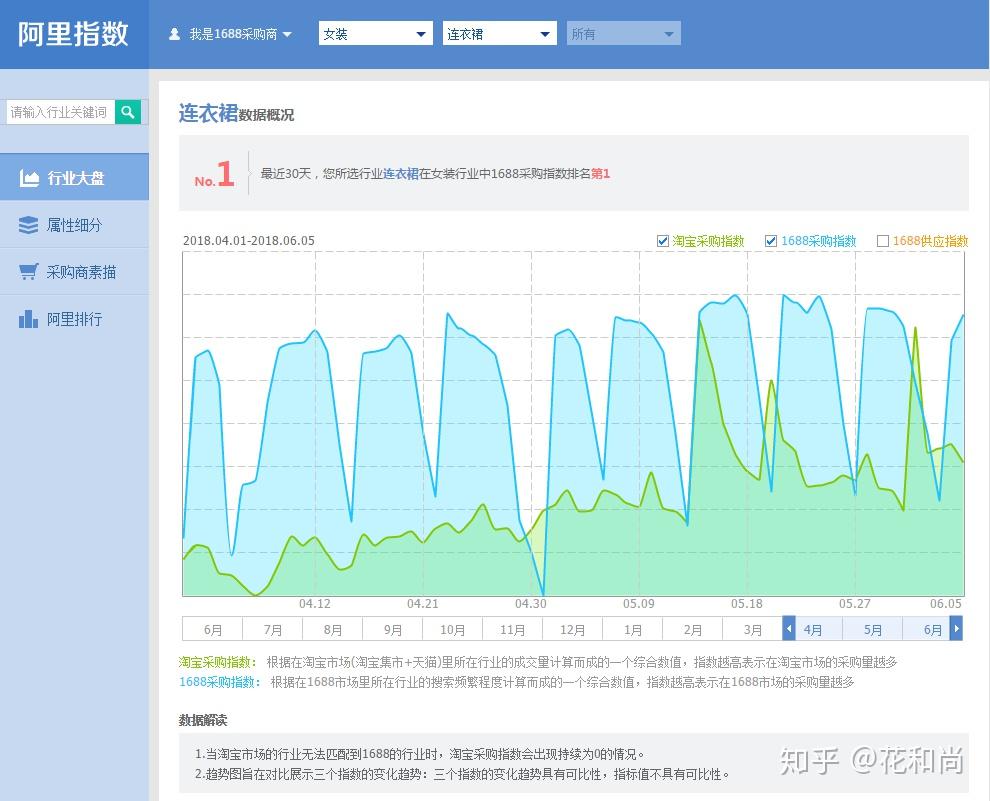Open the 采购商素描 menu item
This screenshot has width=990, height=801.
(x=75, y=272)
